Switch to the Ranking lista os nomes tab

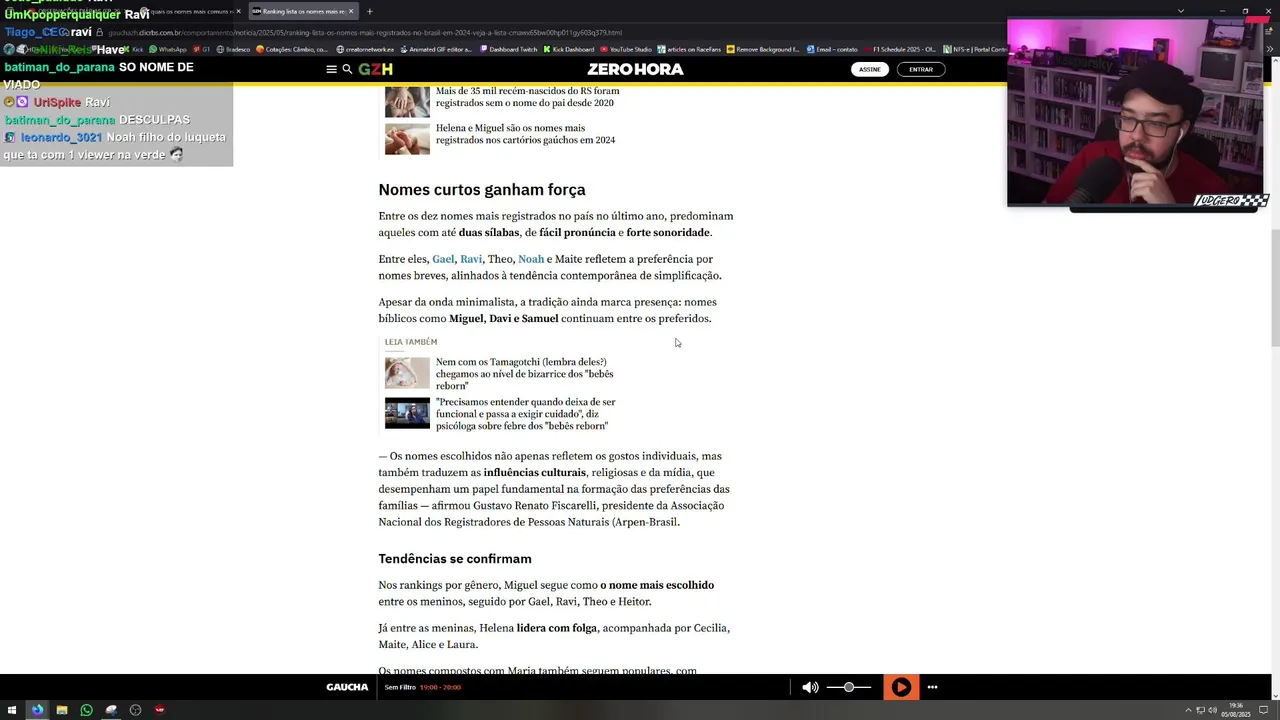tap(303, 11)
